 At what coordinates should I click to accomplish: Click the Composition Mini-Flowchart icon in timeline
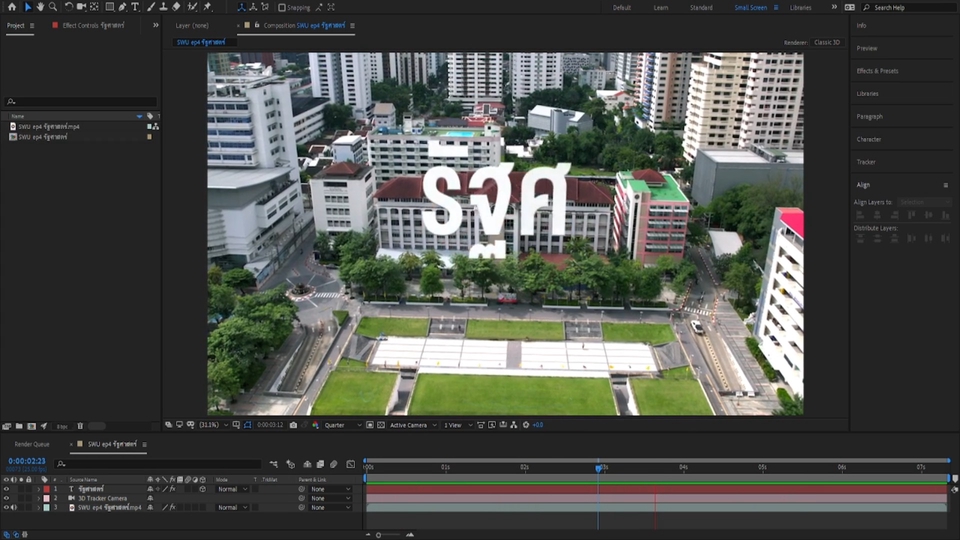(x=274, y=465)
